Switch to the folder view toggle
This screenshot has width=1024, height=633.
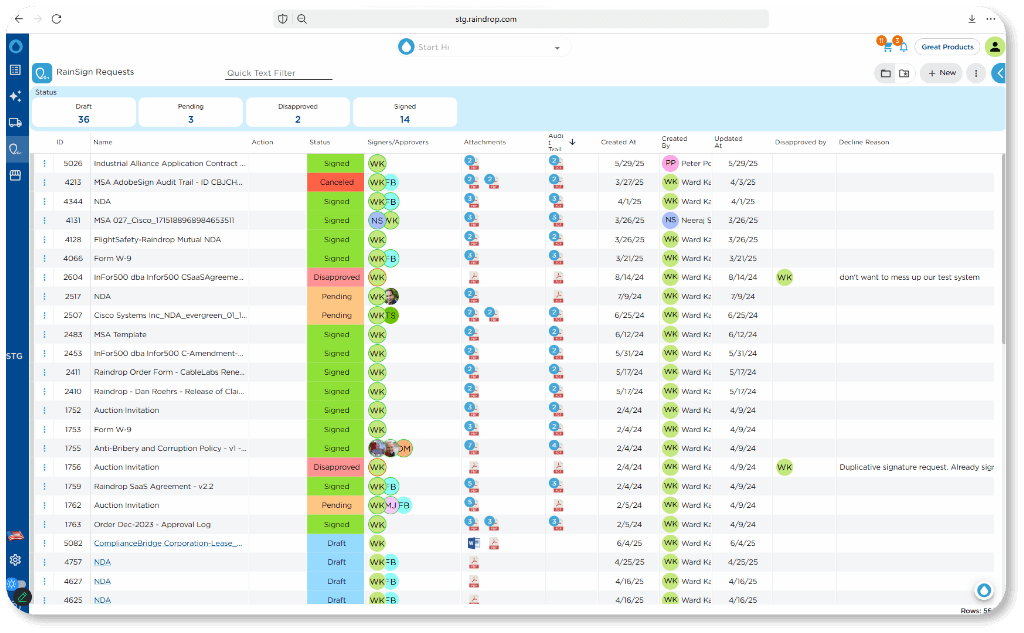[885, 73]
